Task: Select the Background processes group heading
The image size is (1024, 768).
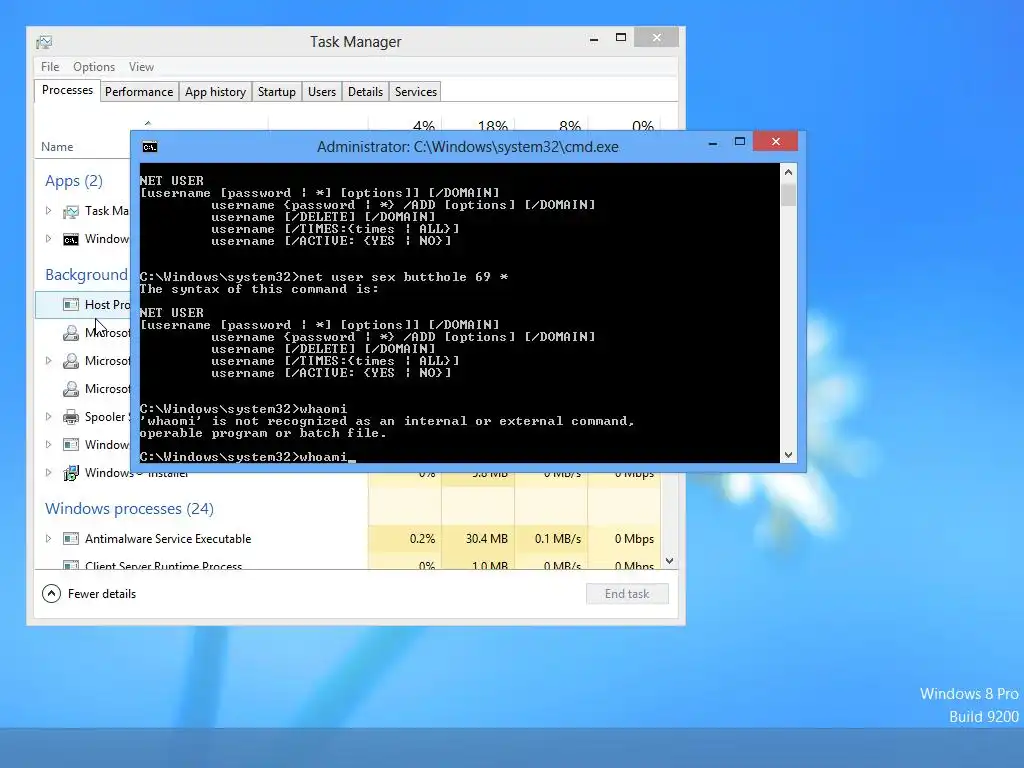Action: (86, 275)
